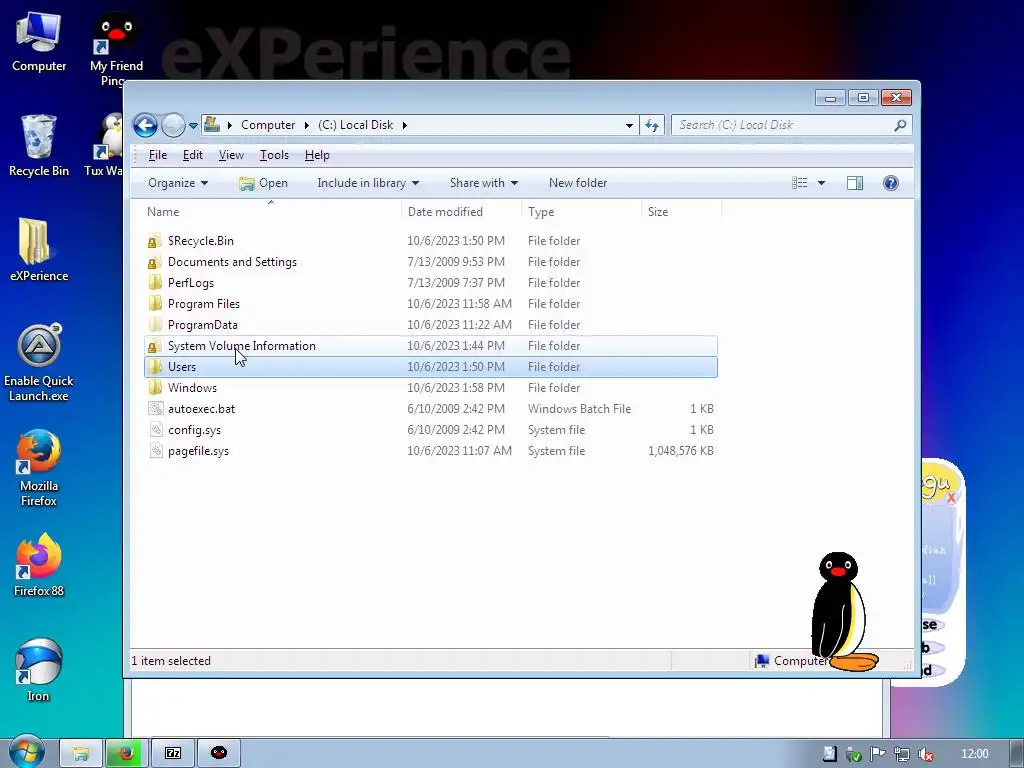
Task: Expand the Organize dropdown
Action: [x=178, y=183]
